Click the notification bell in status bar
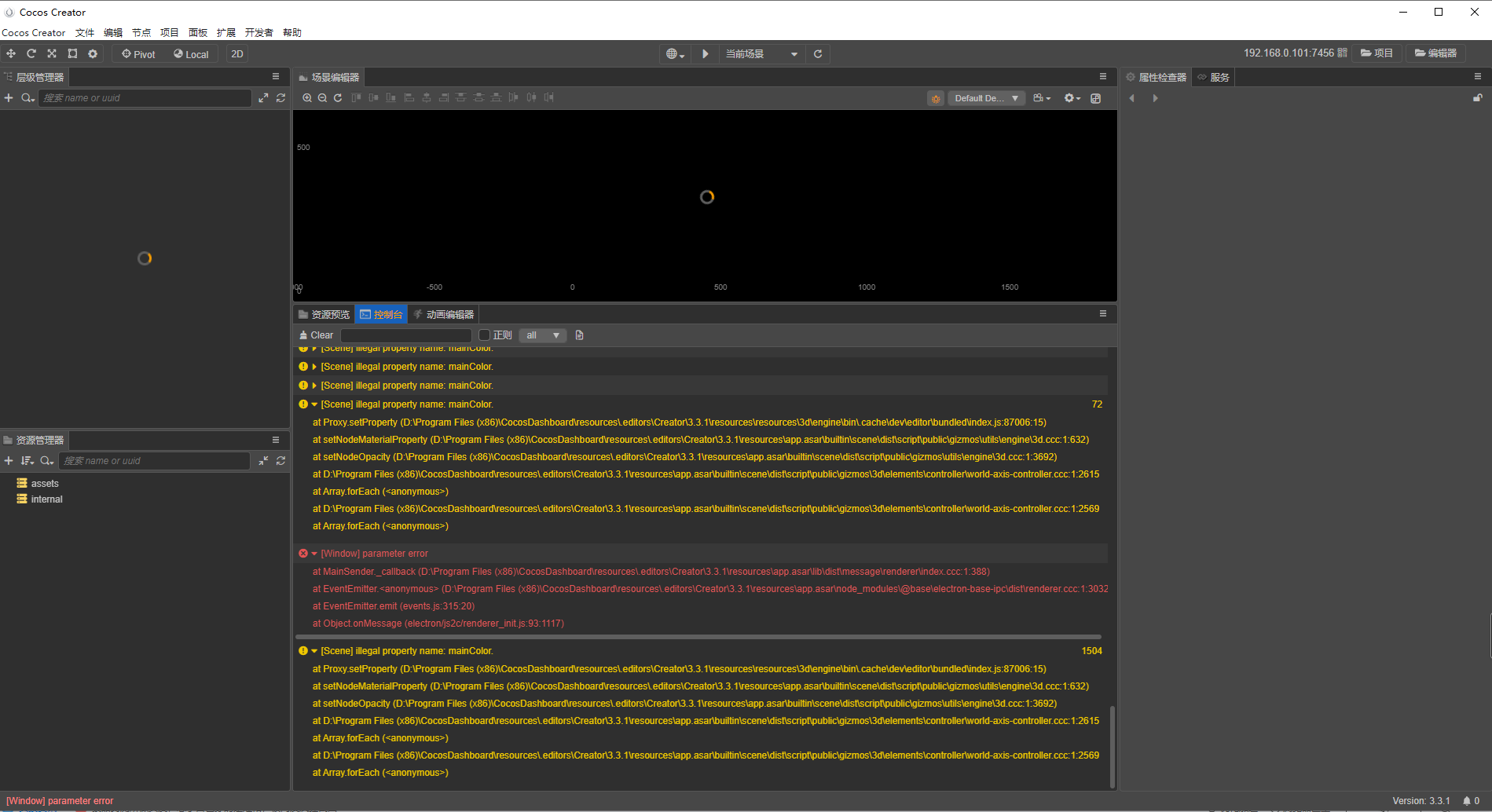1492x812 pixels. [x=1466, y=801]
